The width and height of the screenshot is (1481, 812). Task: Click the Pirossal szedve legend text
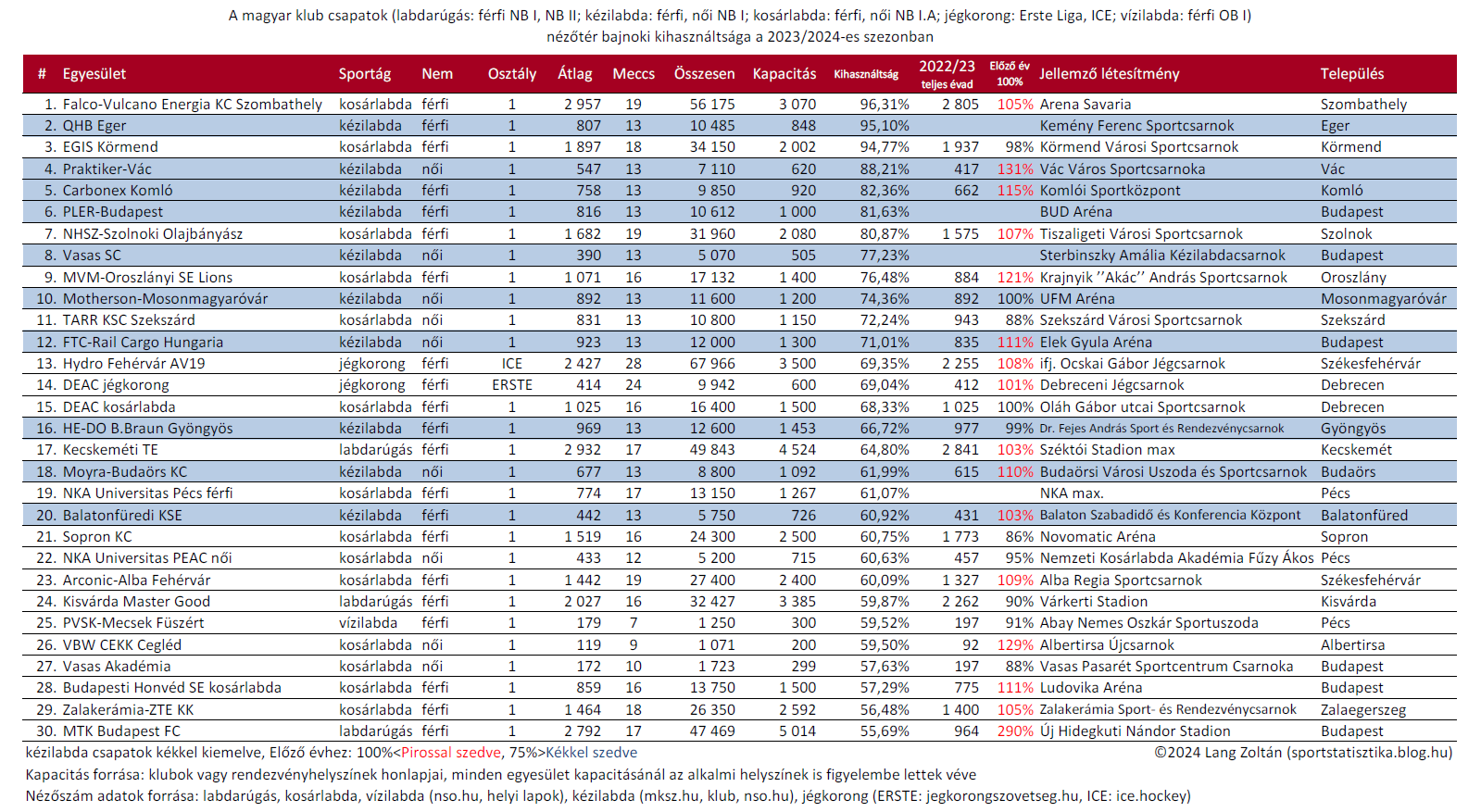click(451, 753)
